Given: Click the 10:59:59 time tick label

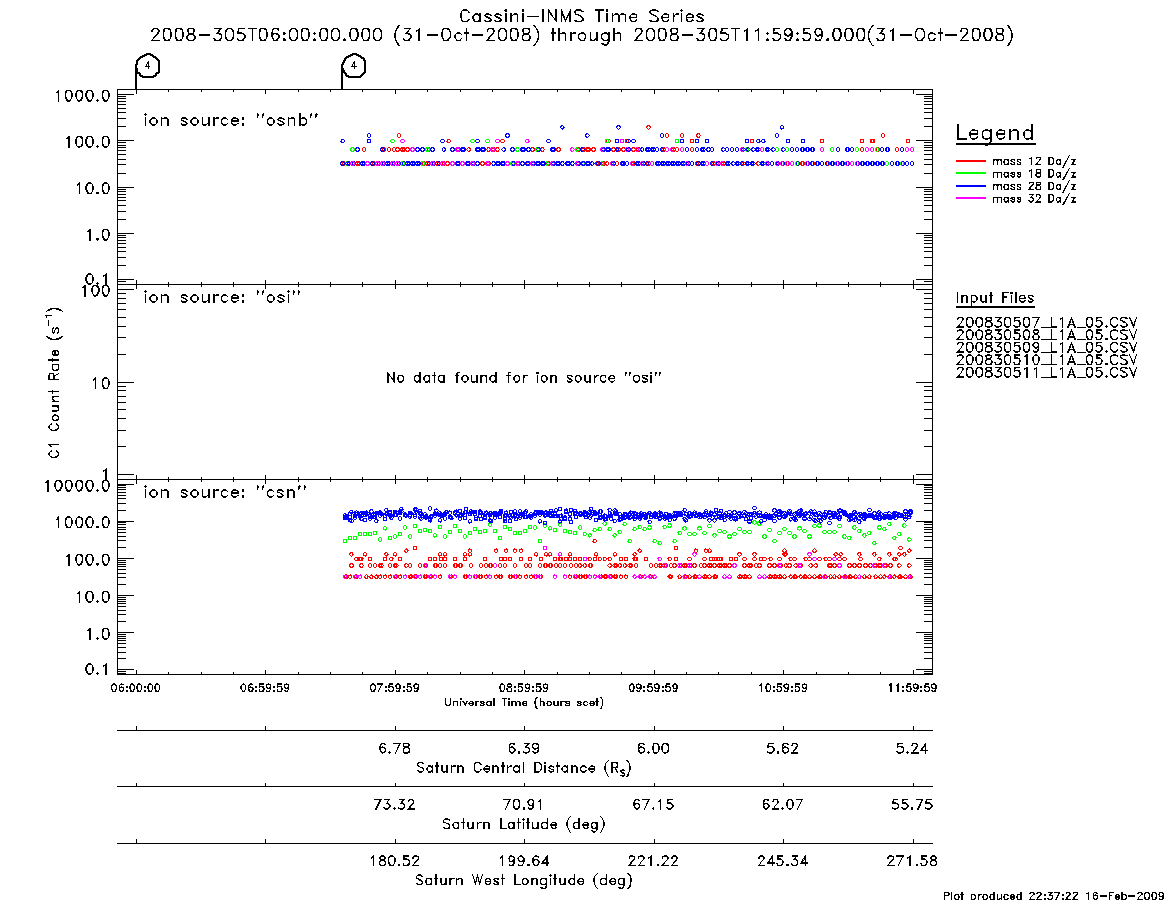Looking at the screenshot, I should coord(783,688).
